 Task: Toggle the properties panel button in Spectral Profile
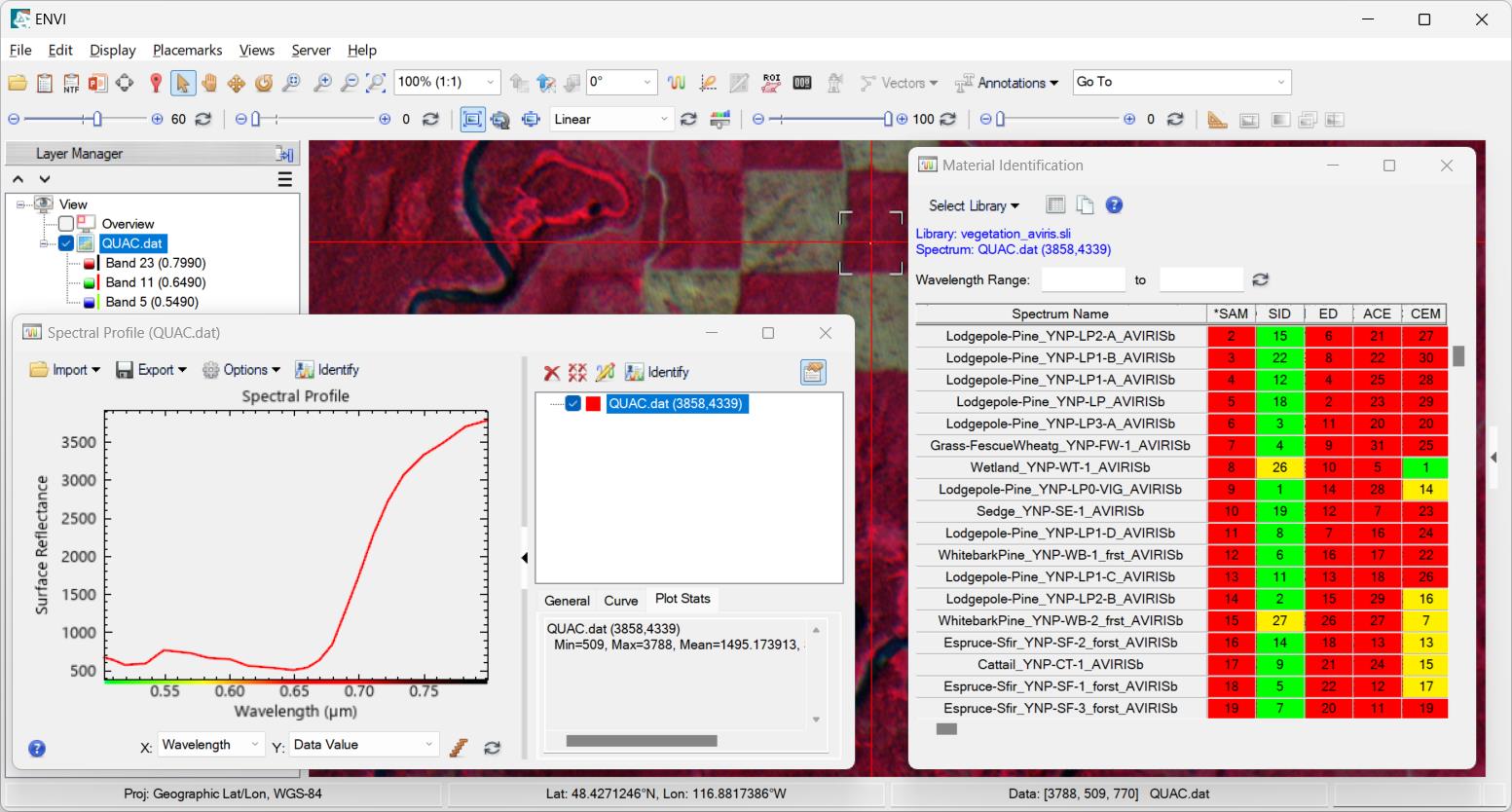tap(813, 372)
